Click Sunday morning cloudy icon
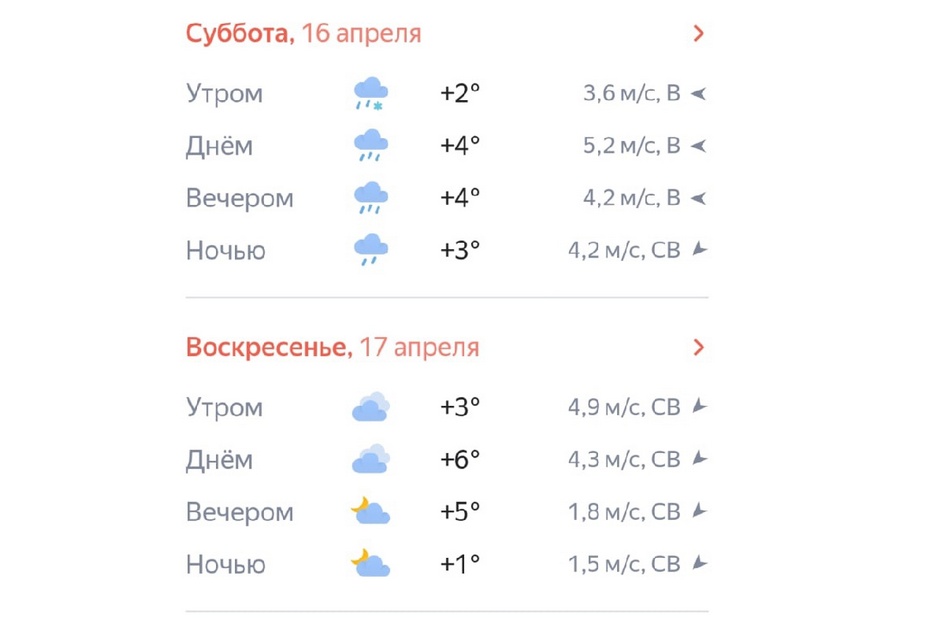Image resolution: width=948 pixels, height=632 pixels. click(x=370, y=407)
